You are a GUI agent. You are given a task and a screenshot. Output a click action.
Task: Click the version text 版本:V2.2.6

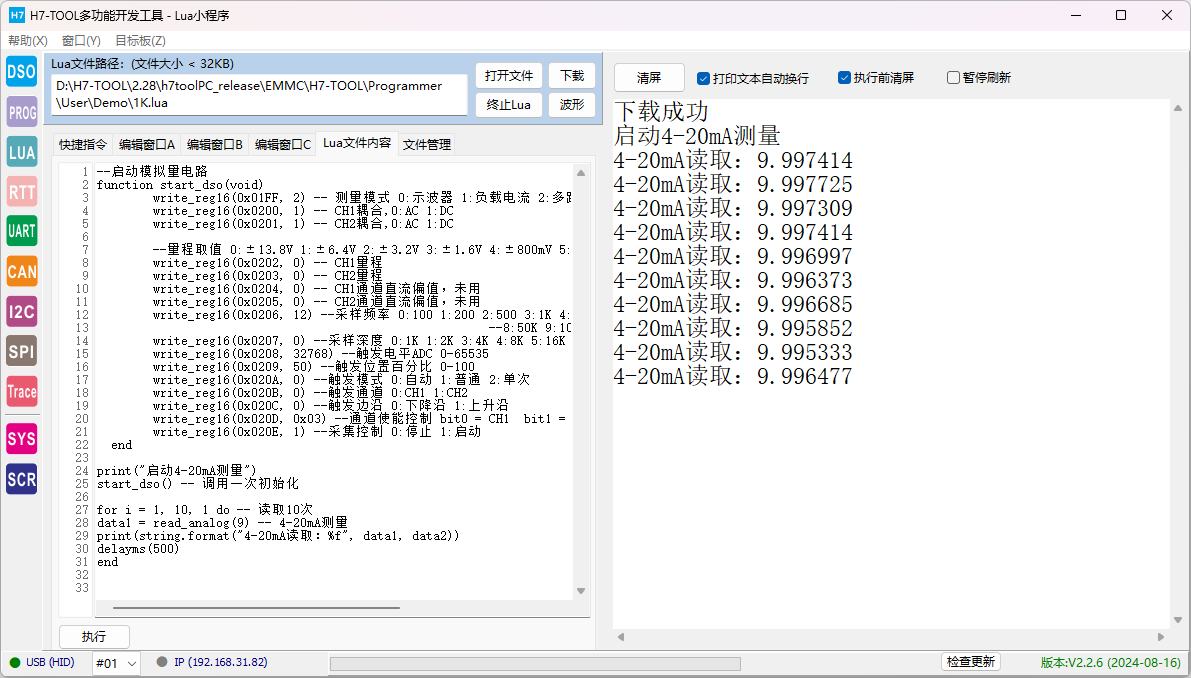coord(1110,663)
